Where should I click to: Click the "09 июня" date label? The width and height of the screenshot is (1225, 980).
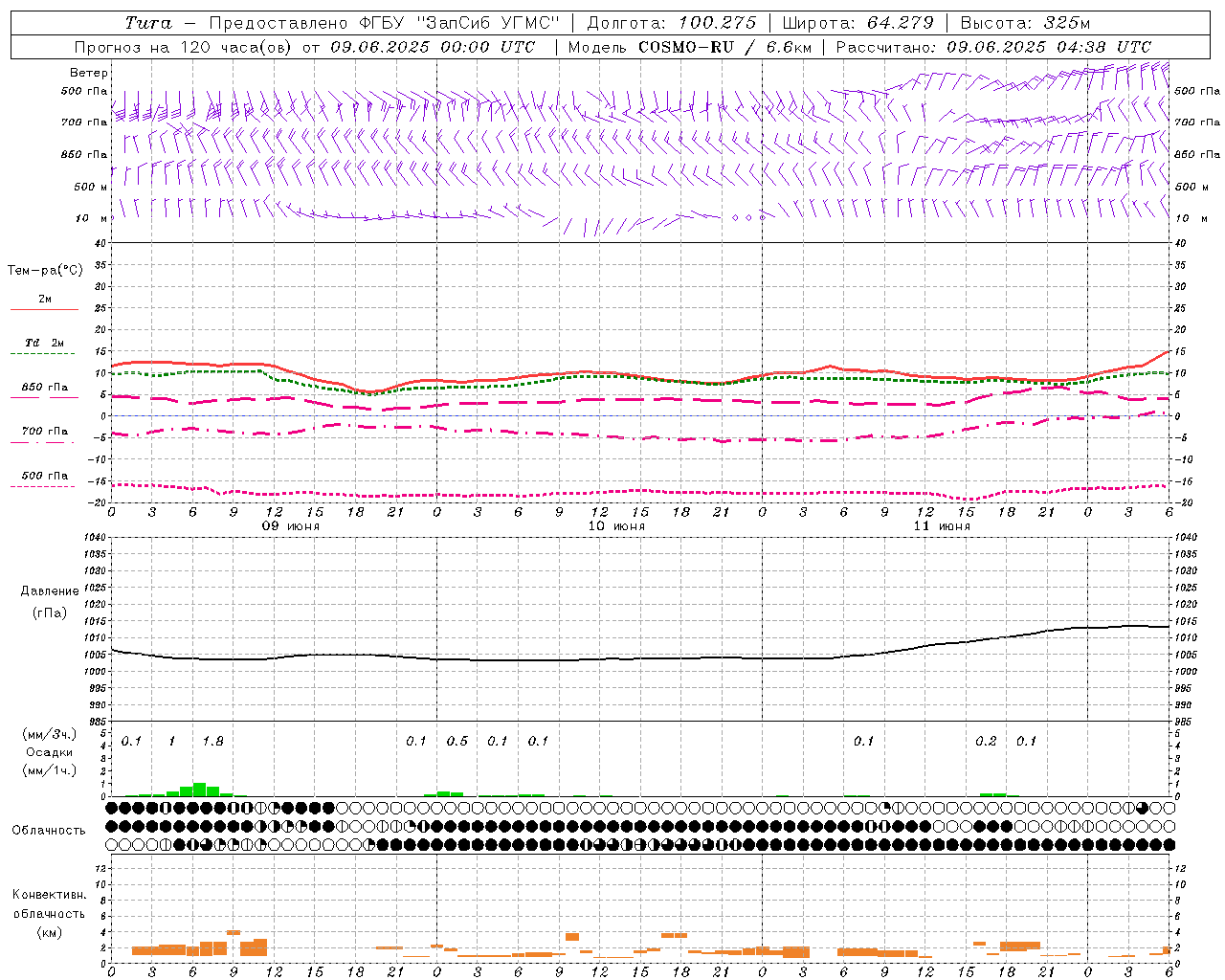[x=291, y=526]
